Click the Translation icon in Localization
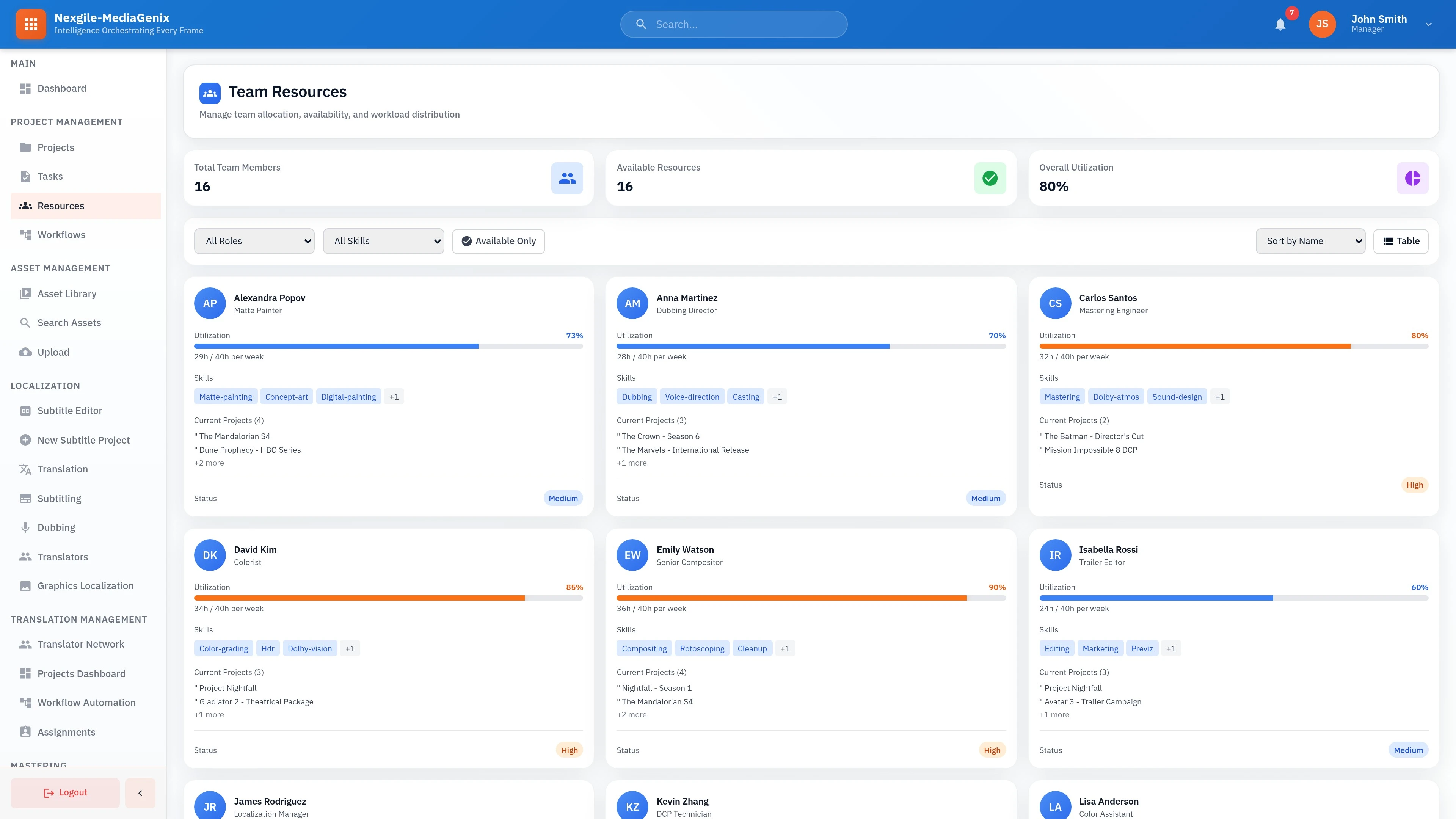 click(25, 469)
